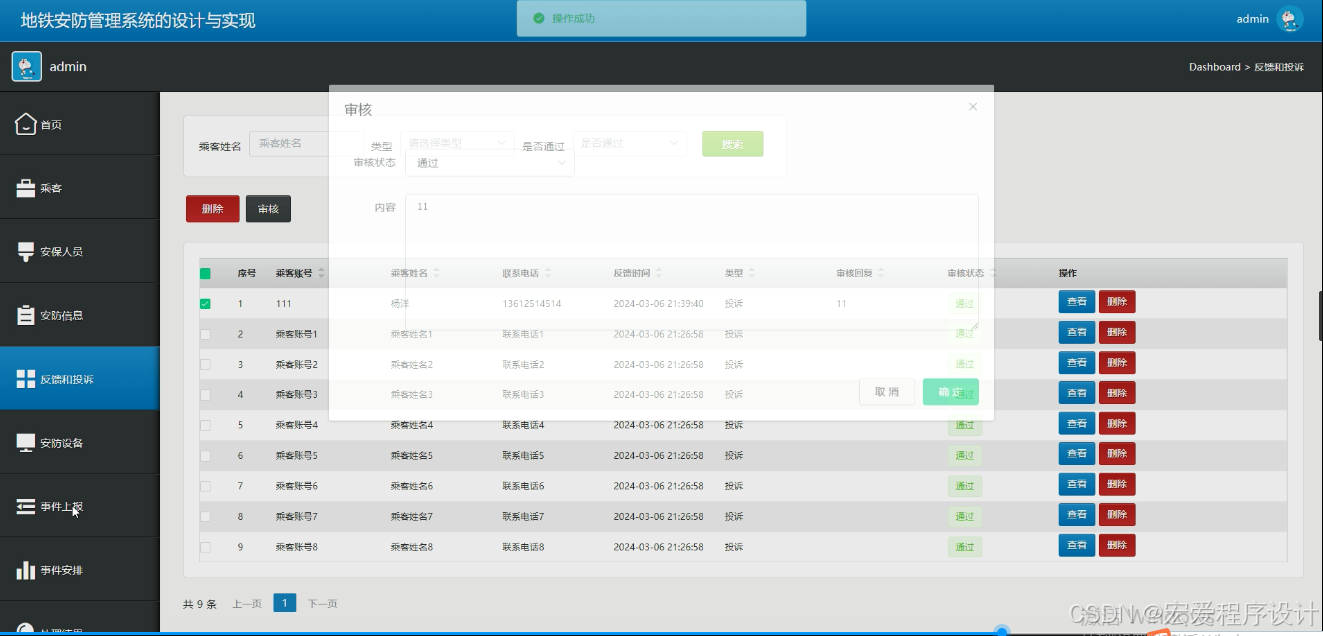This screenshot has height=636, width=1323.
Task: Open 首页 home icon in sidebar
Action: (x=26, y=124)
